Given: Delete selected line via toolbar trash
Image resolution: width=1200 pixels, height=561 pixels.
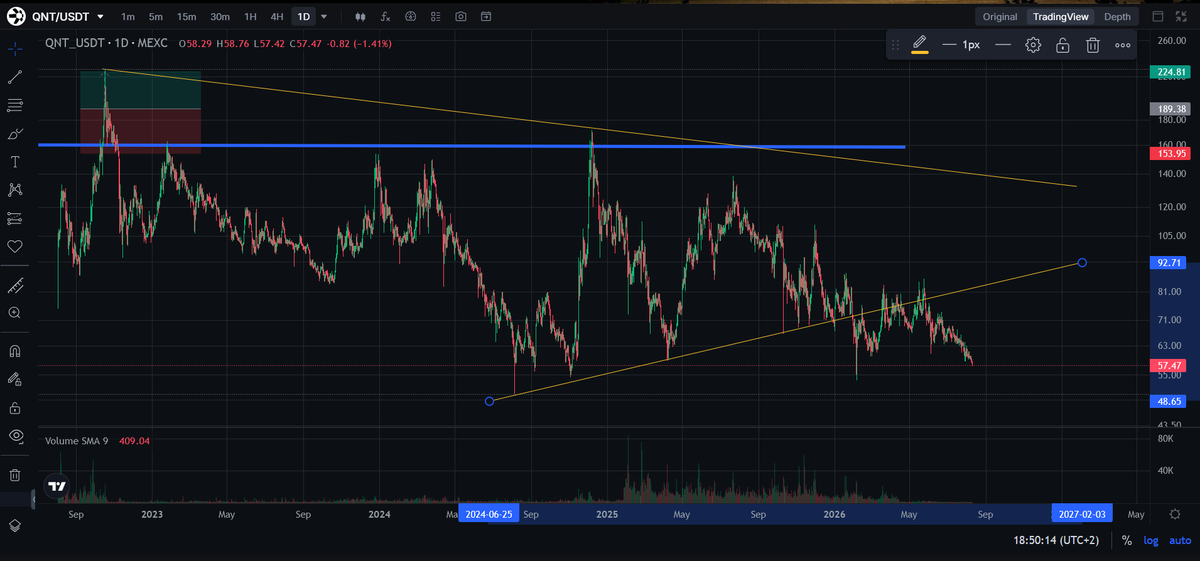Looking at the screenshot, I should pyautogui.click(x=1093, y=45).
